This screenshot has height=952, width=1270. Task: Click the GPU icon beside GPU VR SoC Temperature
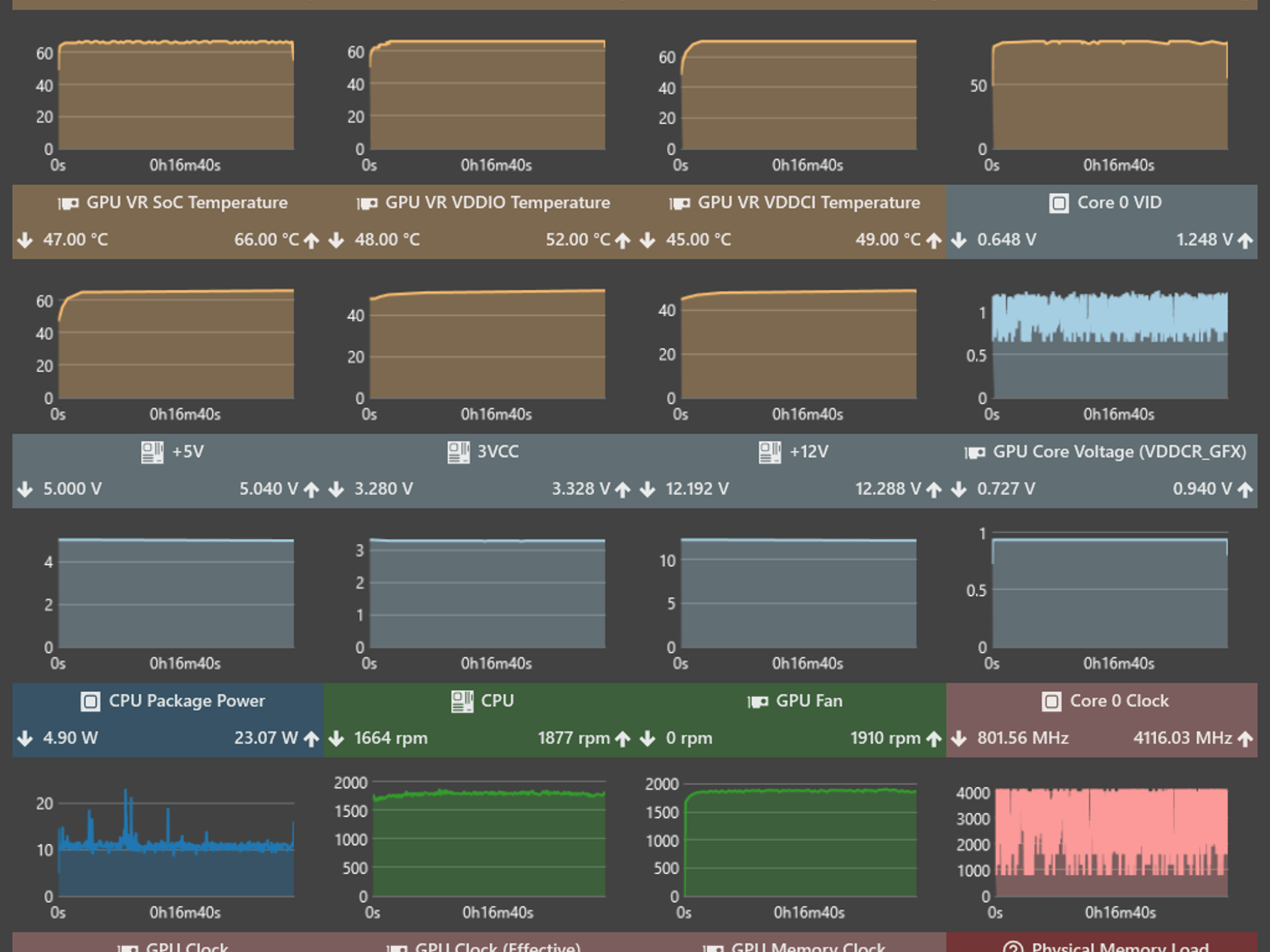coord(68,203)
